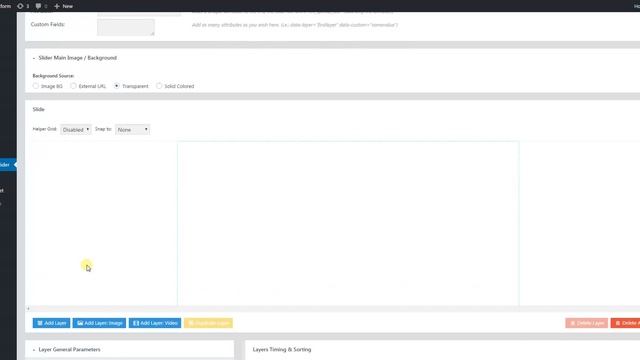Image resolution: width=640 pixels, height=360 pixels.
Task: Select Image BG background source
Action: (36, 86)
